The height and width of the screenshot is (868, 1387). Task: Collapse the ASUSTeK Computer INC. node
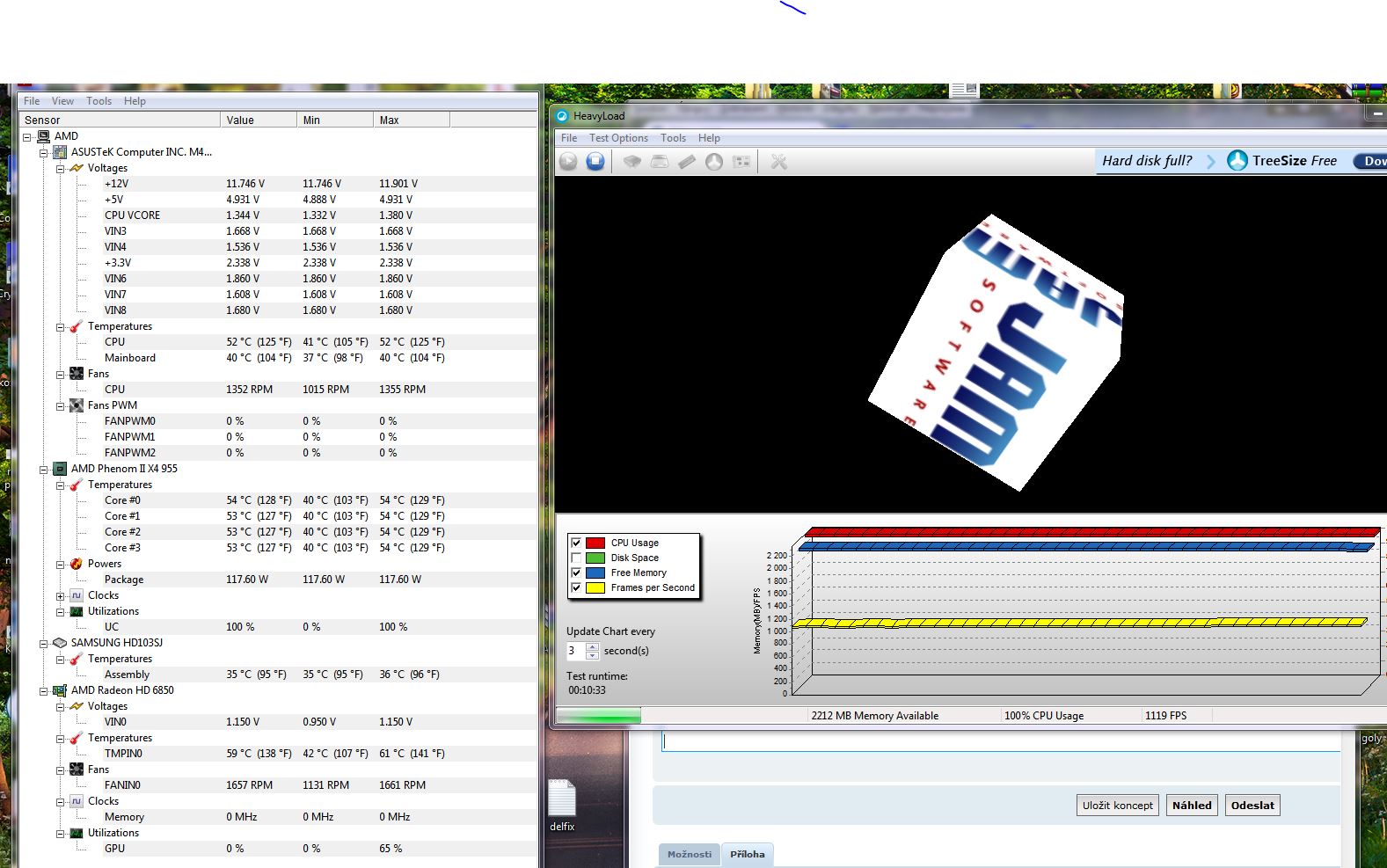(43, 152)
